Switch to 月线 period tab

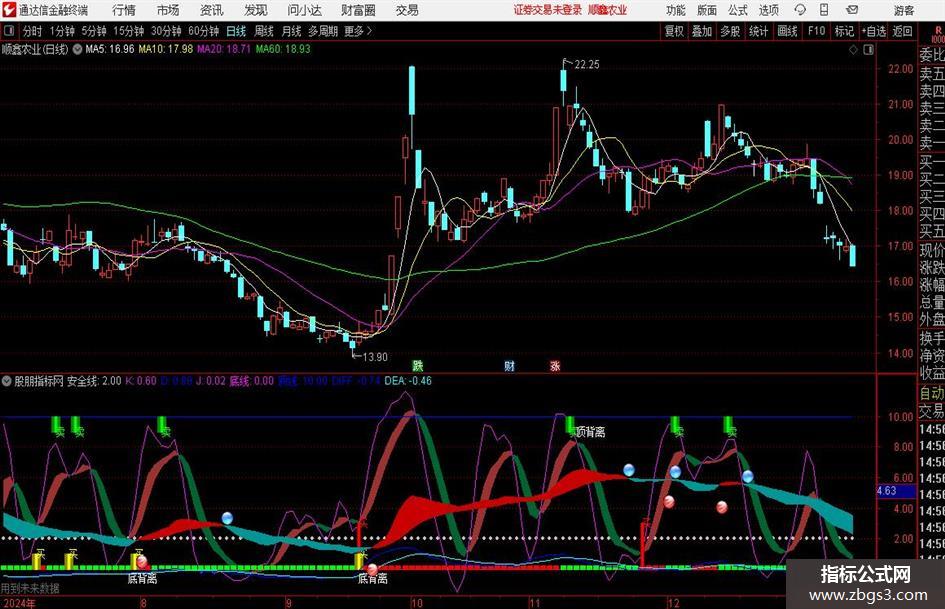(x=291, y=31)
